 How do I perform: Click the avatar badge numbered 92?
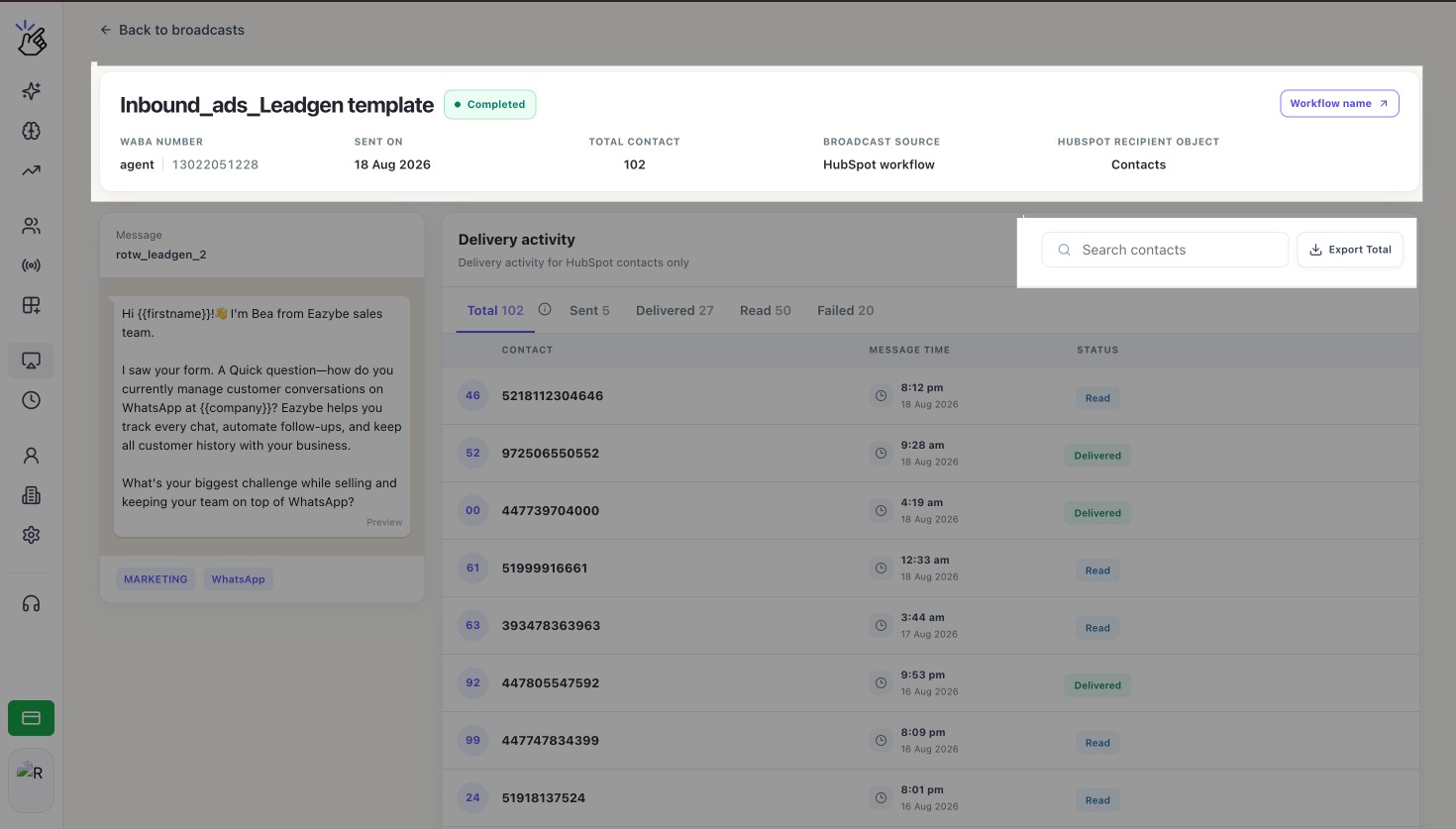tap(473, 683)
